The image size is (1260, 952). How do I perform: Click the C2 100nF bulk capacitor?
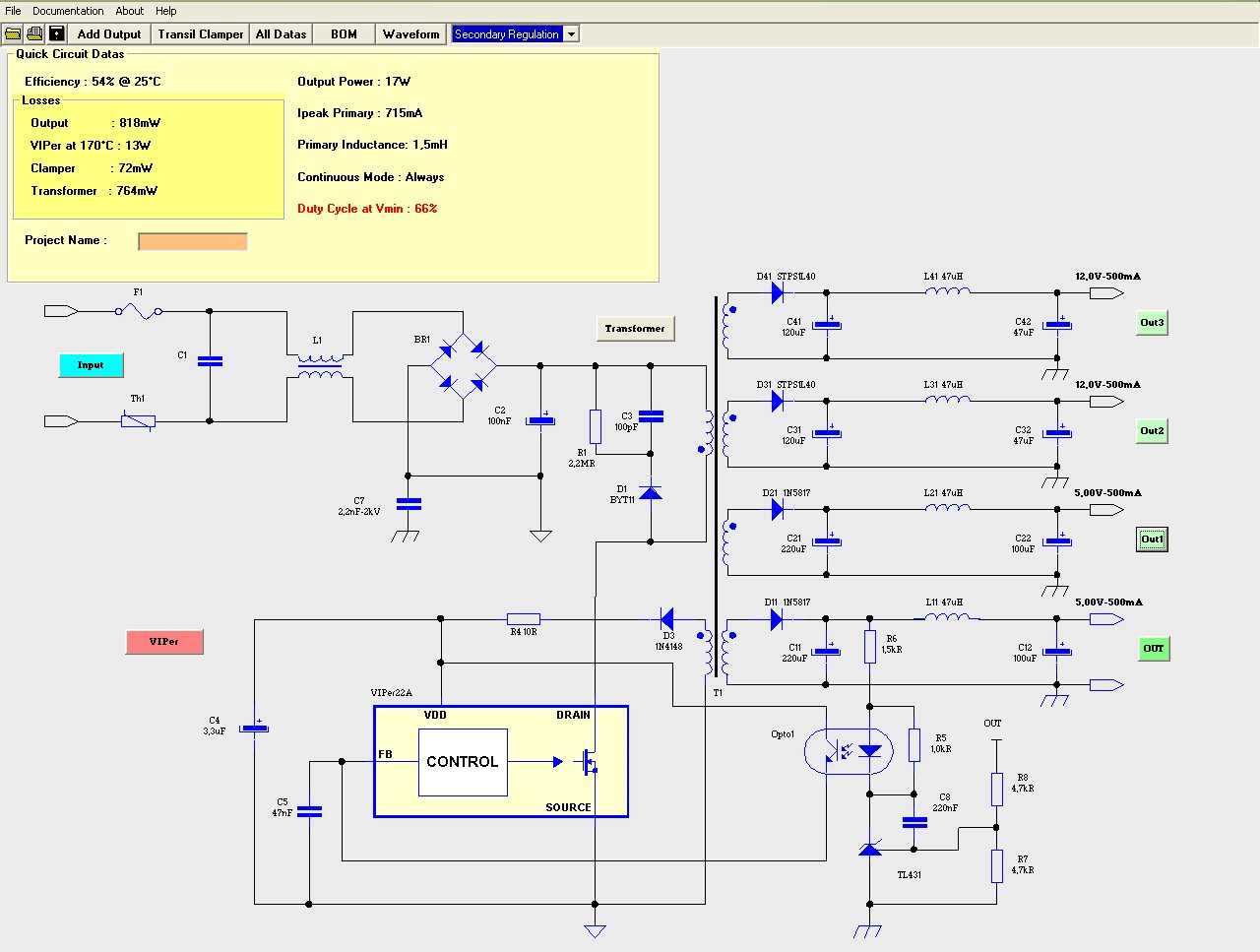(x=540, y=420)
